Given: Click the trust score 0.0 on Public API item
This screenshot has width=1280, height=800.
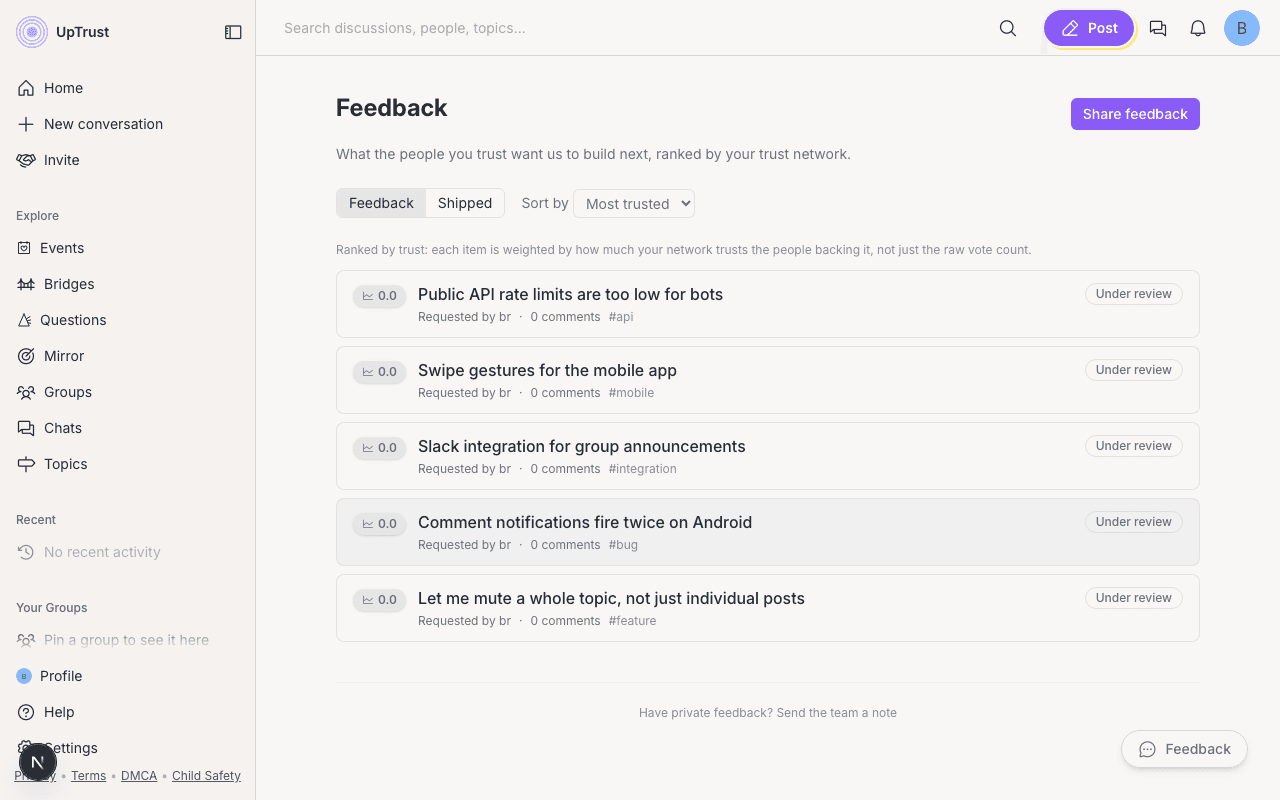Looking at the screenshot, I should click(379, 296).
